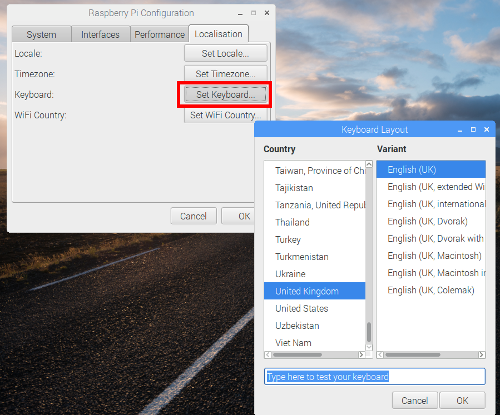Close the Keyboard Layout window
500x415 pixels.
487,129
